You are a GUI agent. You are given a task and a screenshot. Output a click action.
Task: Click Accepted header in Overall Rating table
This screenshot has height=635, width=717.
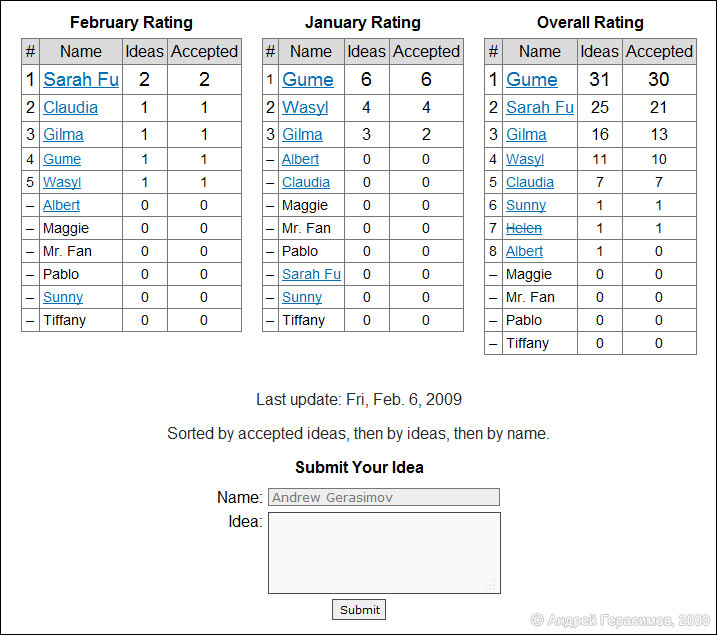[659, 51]
